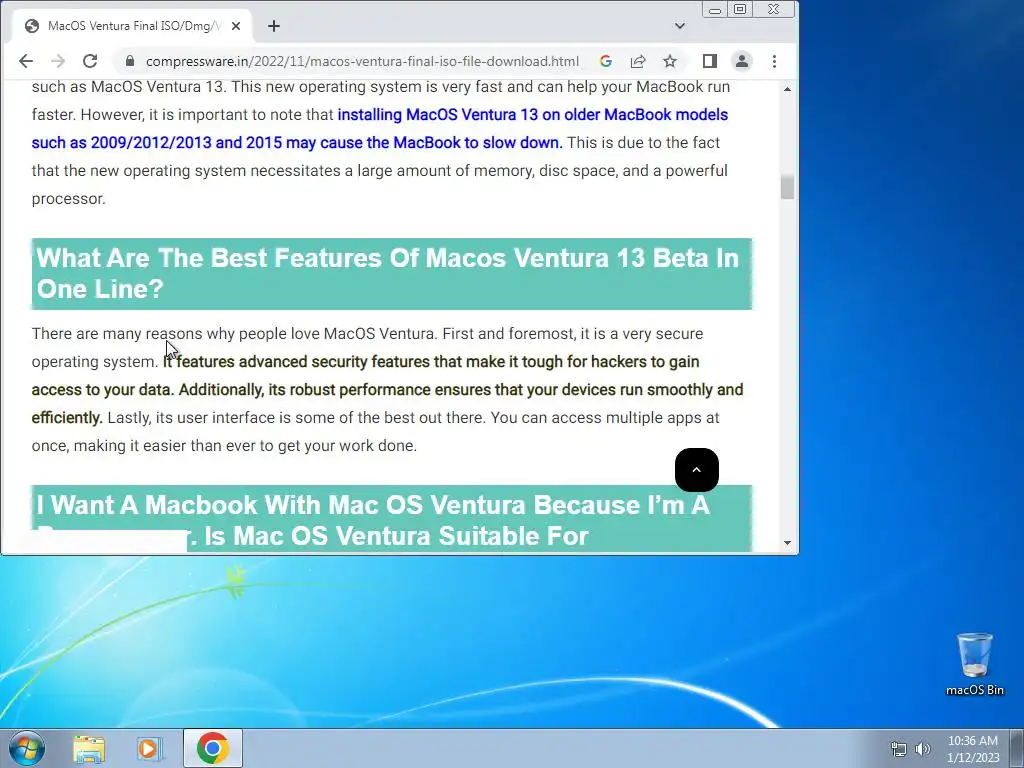The width and height of the screenshot is (1024, 768).
Task: Expand the tab search dropdown arrow
Action: tap(680, 26)
